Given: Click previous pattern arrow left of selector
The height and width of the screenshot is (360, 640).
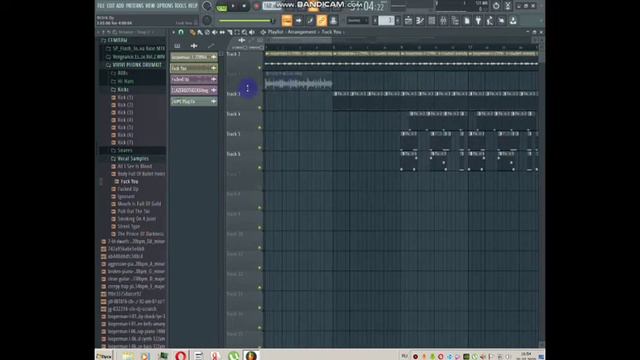Looking at the screenshot, I should tap(375, 20).
